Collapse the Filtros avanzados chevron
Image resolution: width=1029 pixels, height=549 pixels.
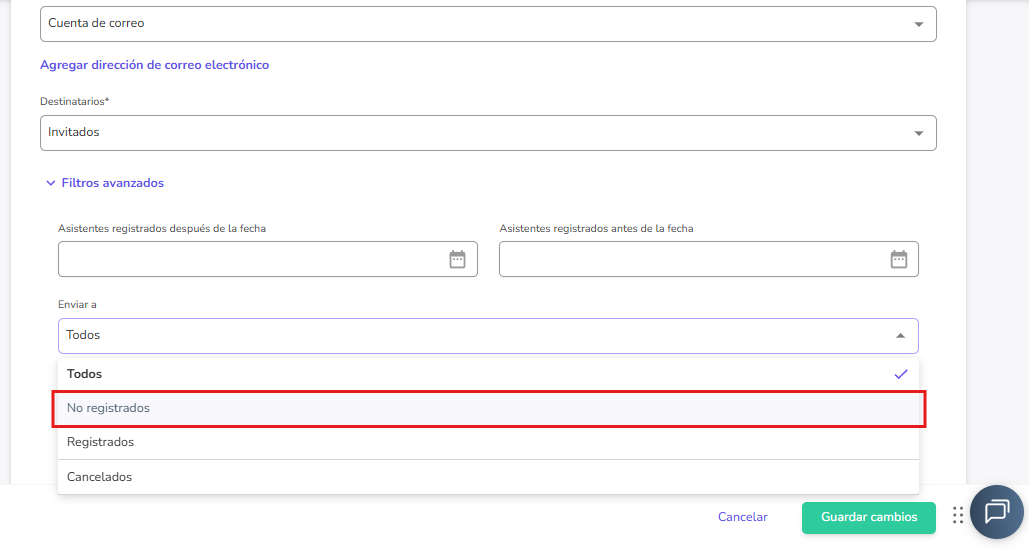coord(50,184)
